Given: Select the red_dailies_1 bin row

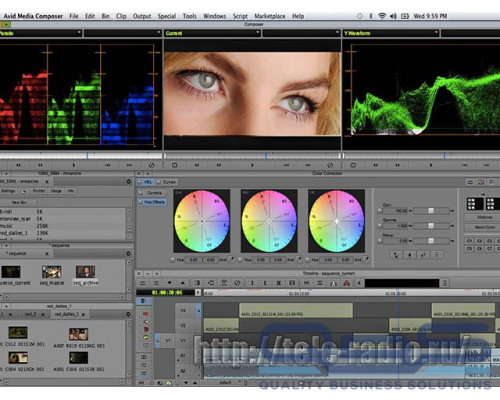Looking at the screenshot, I should (x=63, y=233).
